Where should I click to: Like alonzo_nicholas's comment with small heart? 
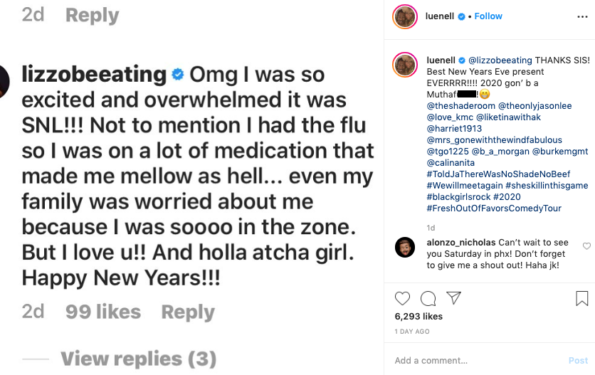[587, 246]
